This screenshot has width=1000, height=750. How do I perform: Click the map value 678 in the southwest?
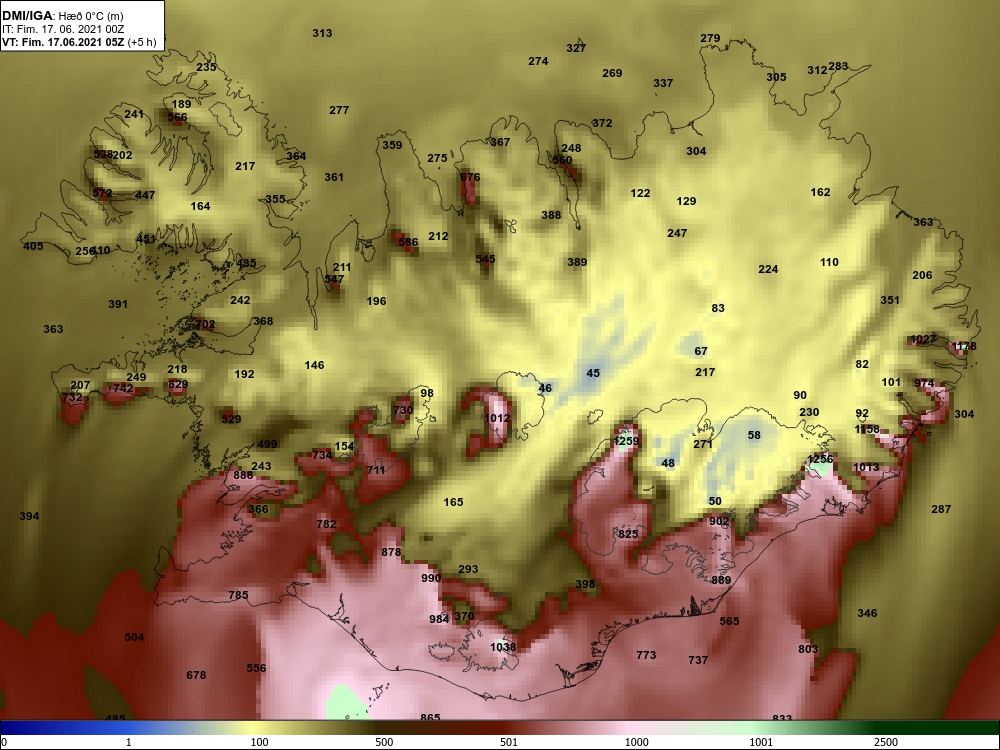pos(196,675)
